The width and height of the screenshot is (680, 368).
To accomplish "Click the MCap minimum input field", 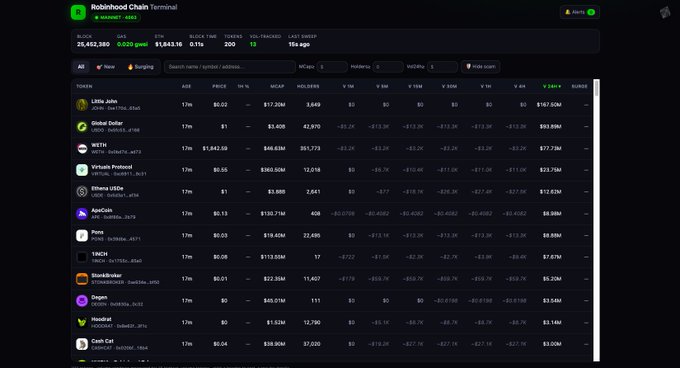I will coord(332,67).
